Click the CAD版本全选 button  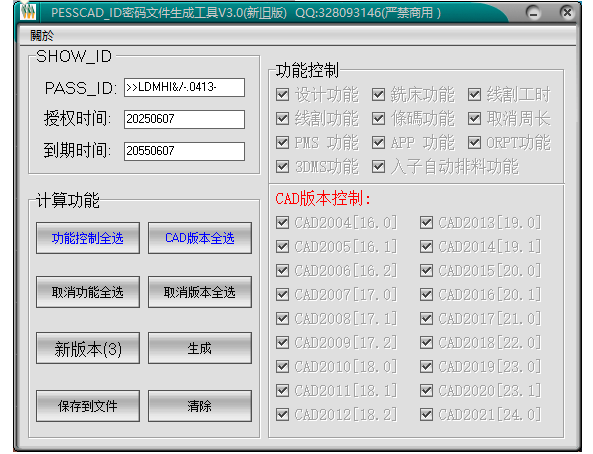point(200,238)
